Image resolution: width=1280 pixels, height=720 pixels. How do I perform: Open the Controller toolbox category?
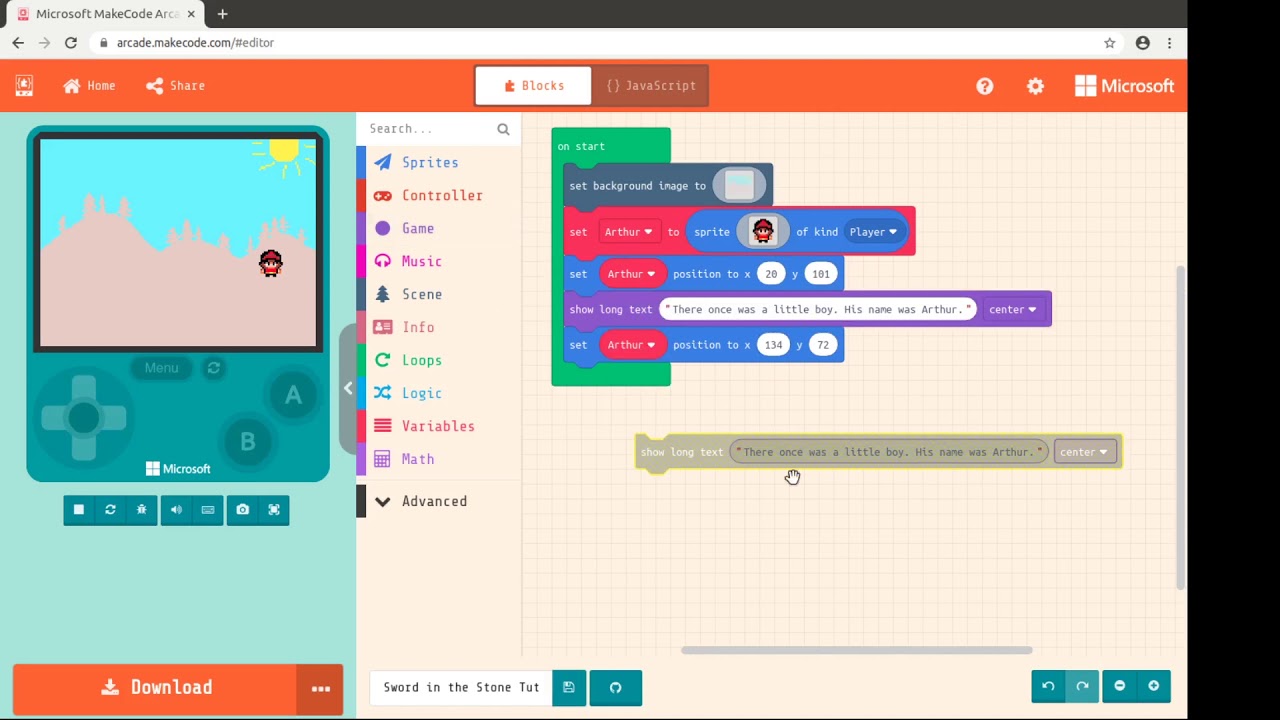click(x=439, y=195)
